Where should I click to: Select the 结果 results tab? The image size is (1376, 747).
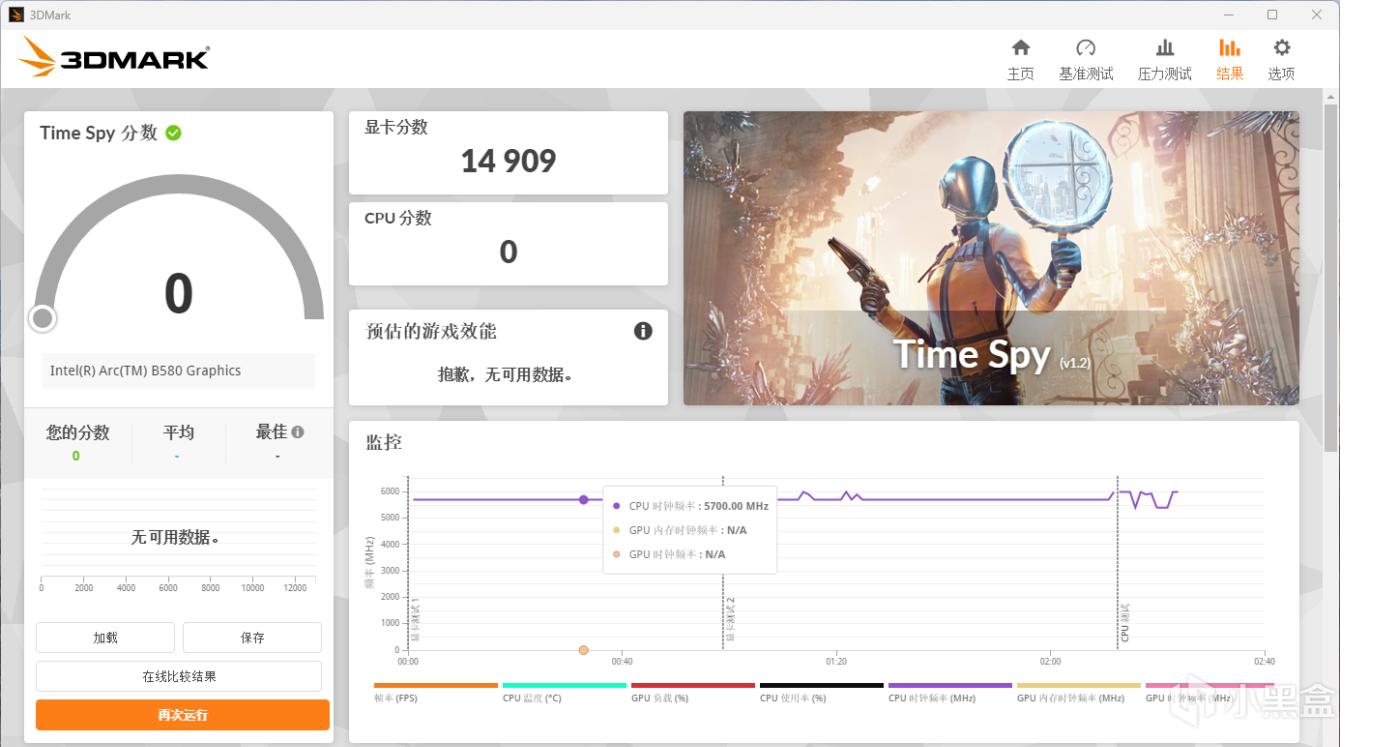[1230, 60]
